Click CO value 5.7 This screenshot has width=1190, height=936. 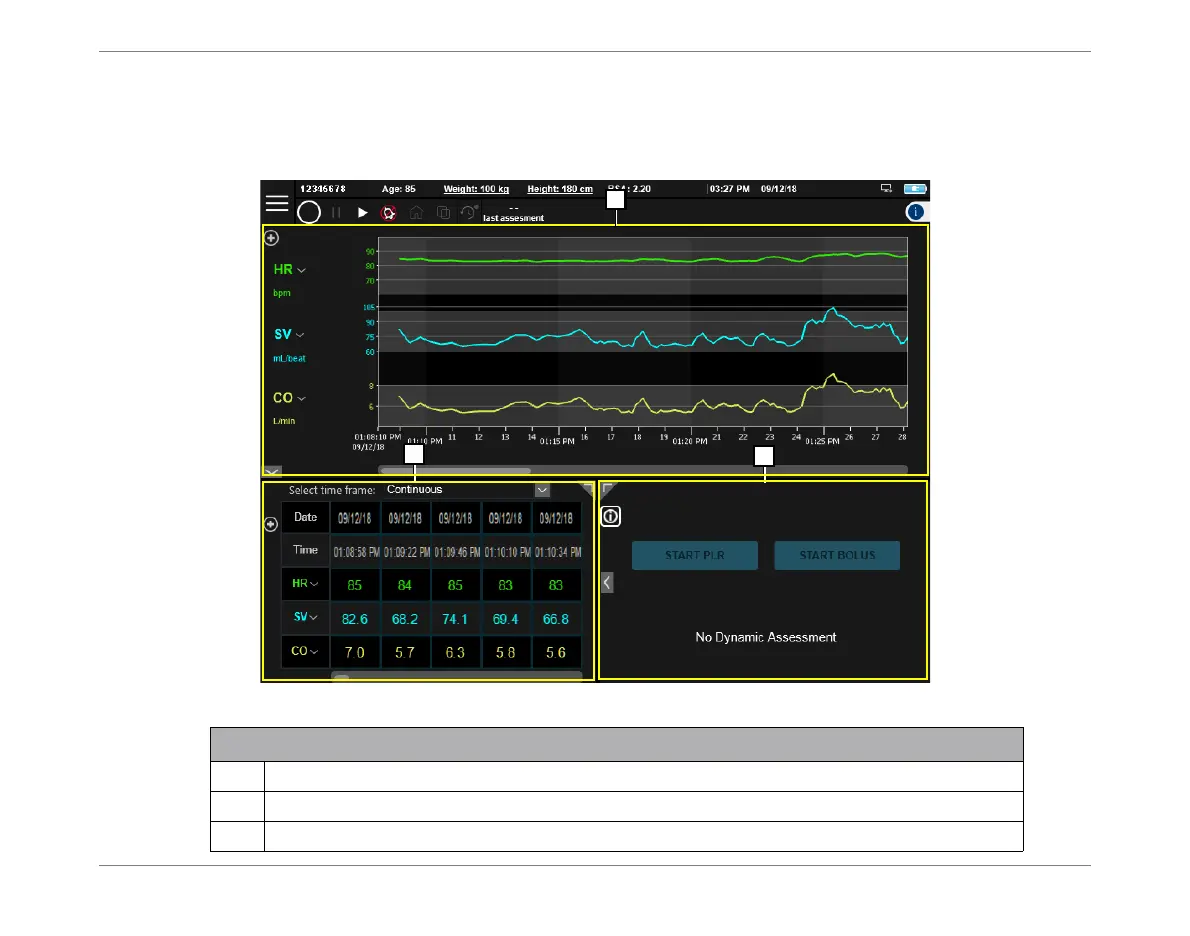point(405,653)
